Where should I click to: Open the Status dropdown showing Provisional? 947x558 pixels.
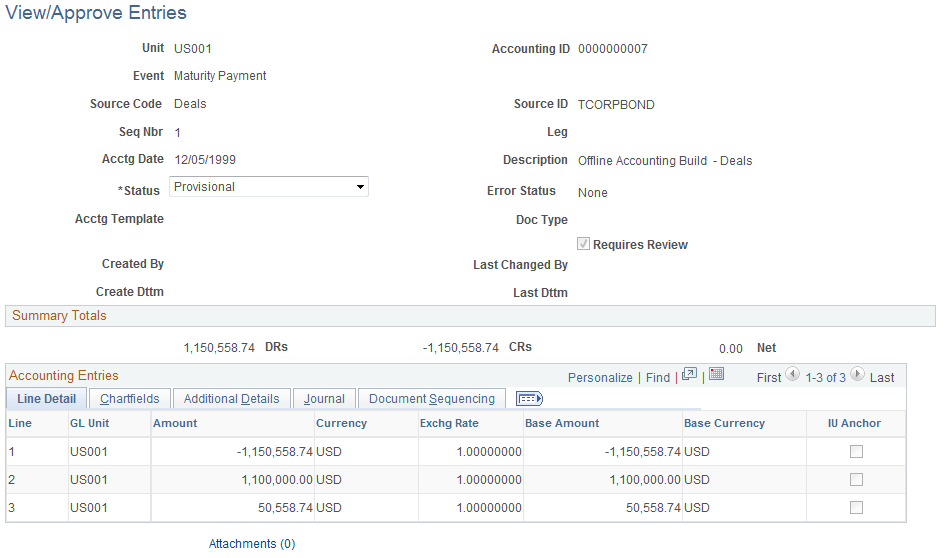(269, 187)
